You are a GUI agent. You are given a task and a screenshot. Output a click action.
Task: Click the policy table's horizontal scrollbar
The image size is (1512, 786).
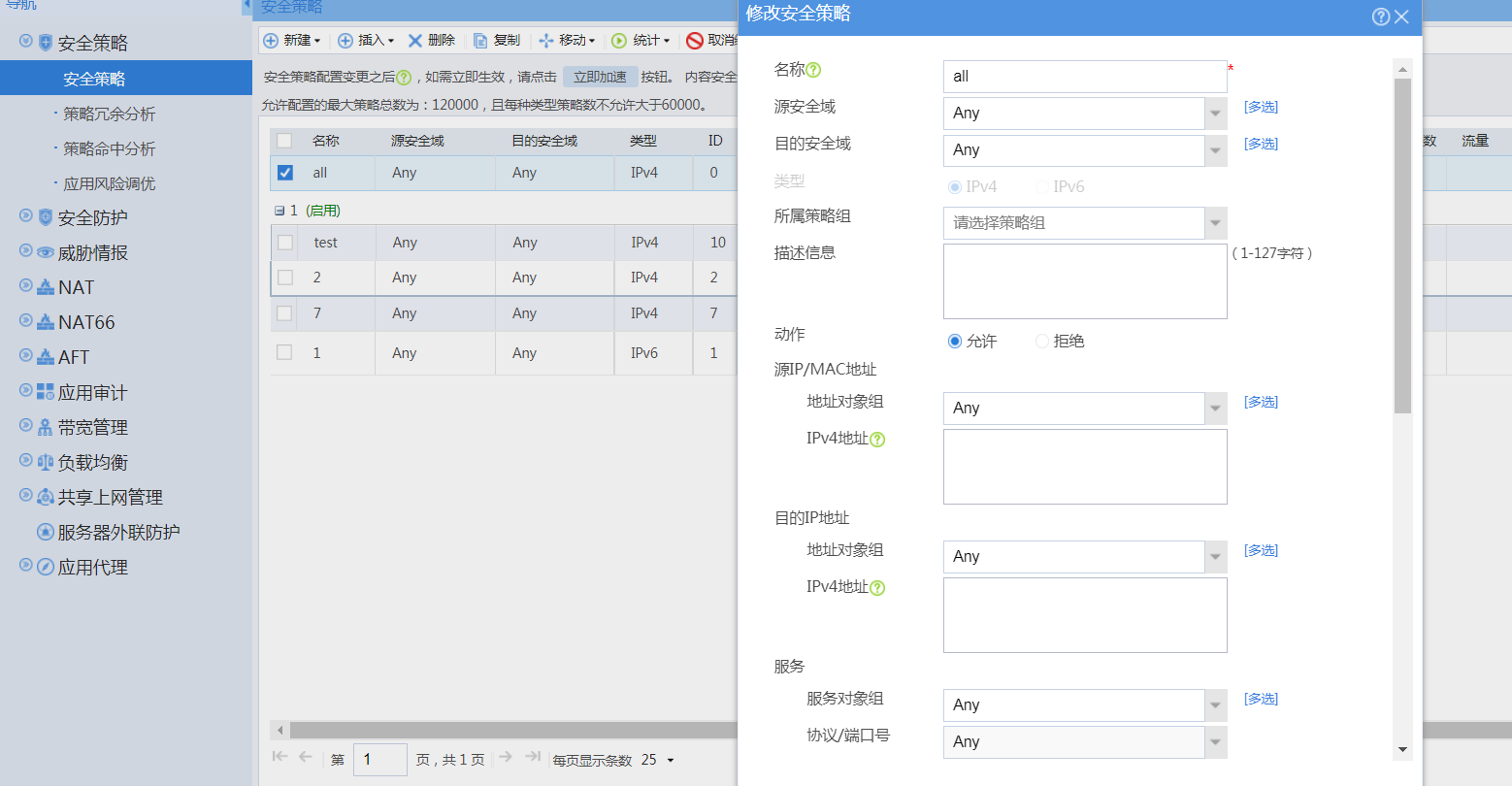pos(514,730)
